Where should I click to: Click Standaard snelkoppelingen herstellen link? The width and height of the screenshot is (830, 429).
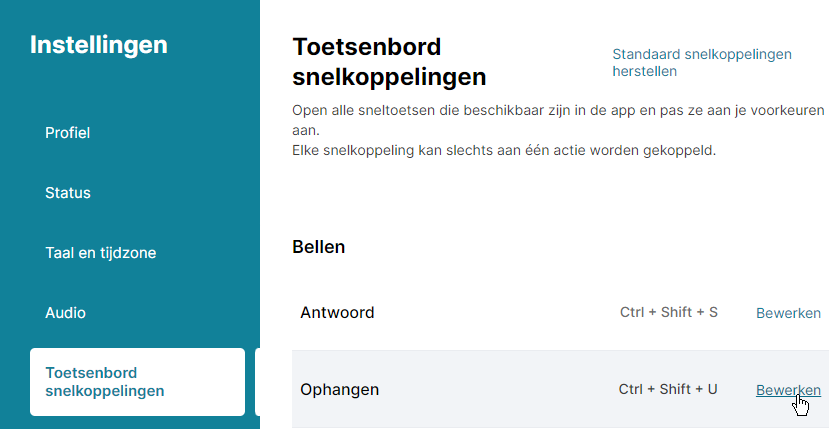(701, 62)
